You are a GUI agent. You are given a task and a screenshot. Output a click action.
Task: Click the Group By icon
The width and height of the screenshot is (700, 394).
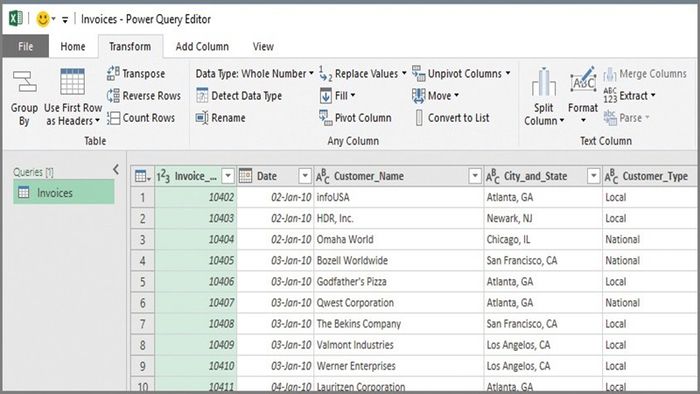point(25,82)
